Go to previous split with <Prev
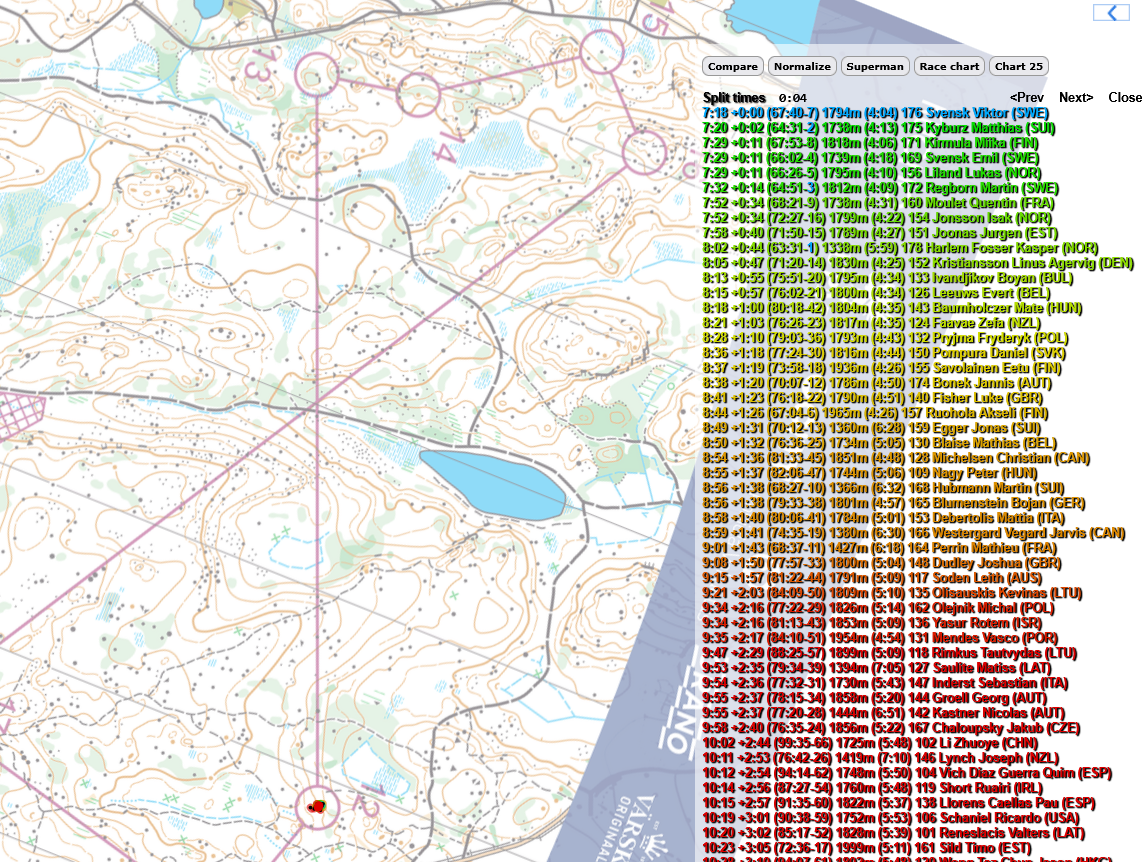 pyautogui.click(x=1027, y=98)
